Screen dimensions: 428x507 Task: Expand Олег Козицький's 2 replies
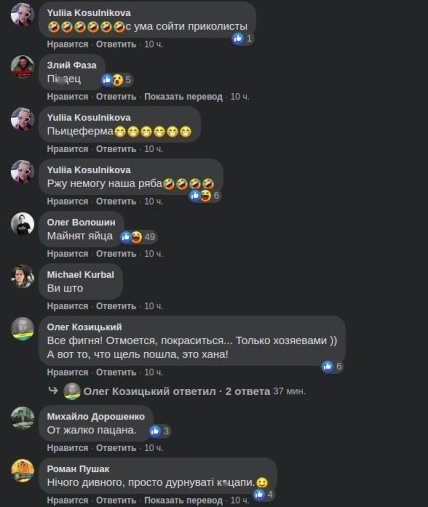[247, 391]
